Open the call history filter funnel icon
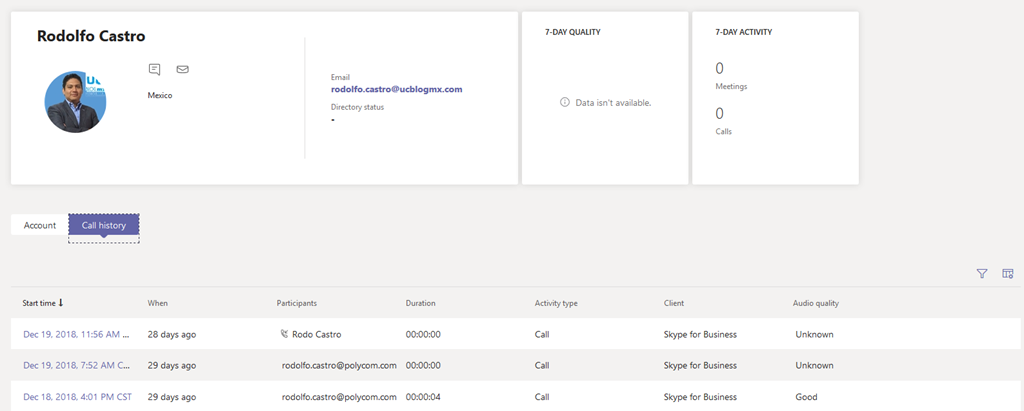The height and width of the screenshot is (411, 1024). (982, 273)
